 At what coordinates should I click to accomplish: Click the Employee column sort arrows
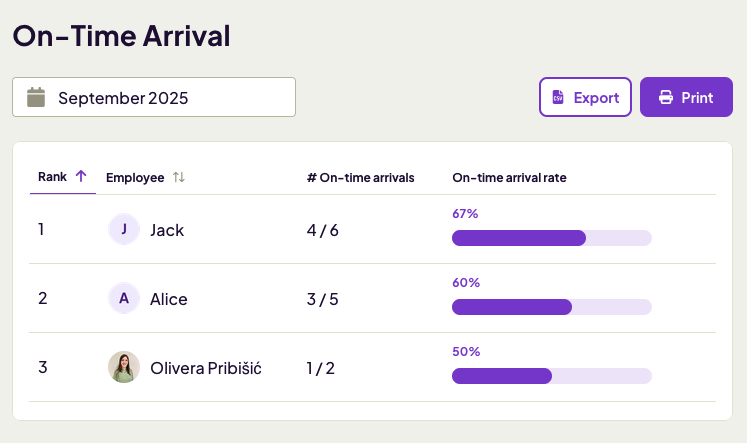[179, 177]
